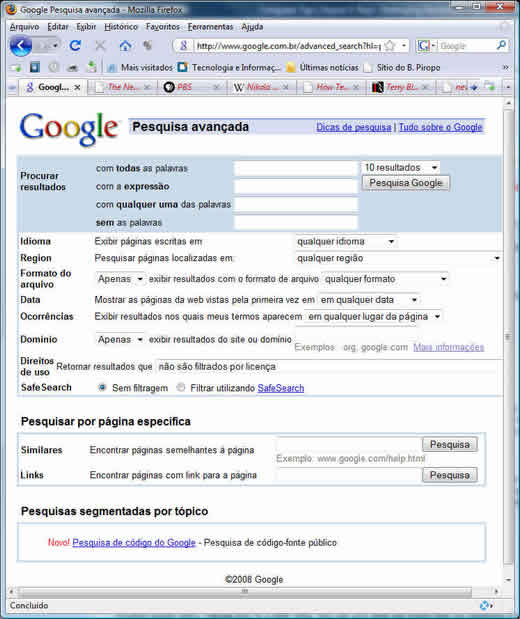Expand the qualquer idioma dropdown
The height and width of the screenshot is (619, 520).
(345, 241)
